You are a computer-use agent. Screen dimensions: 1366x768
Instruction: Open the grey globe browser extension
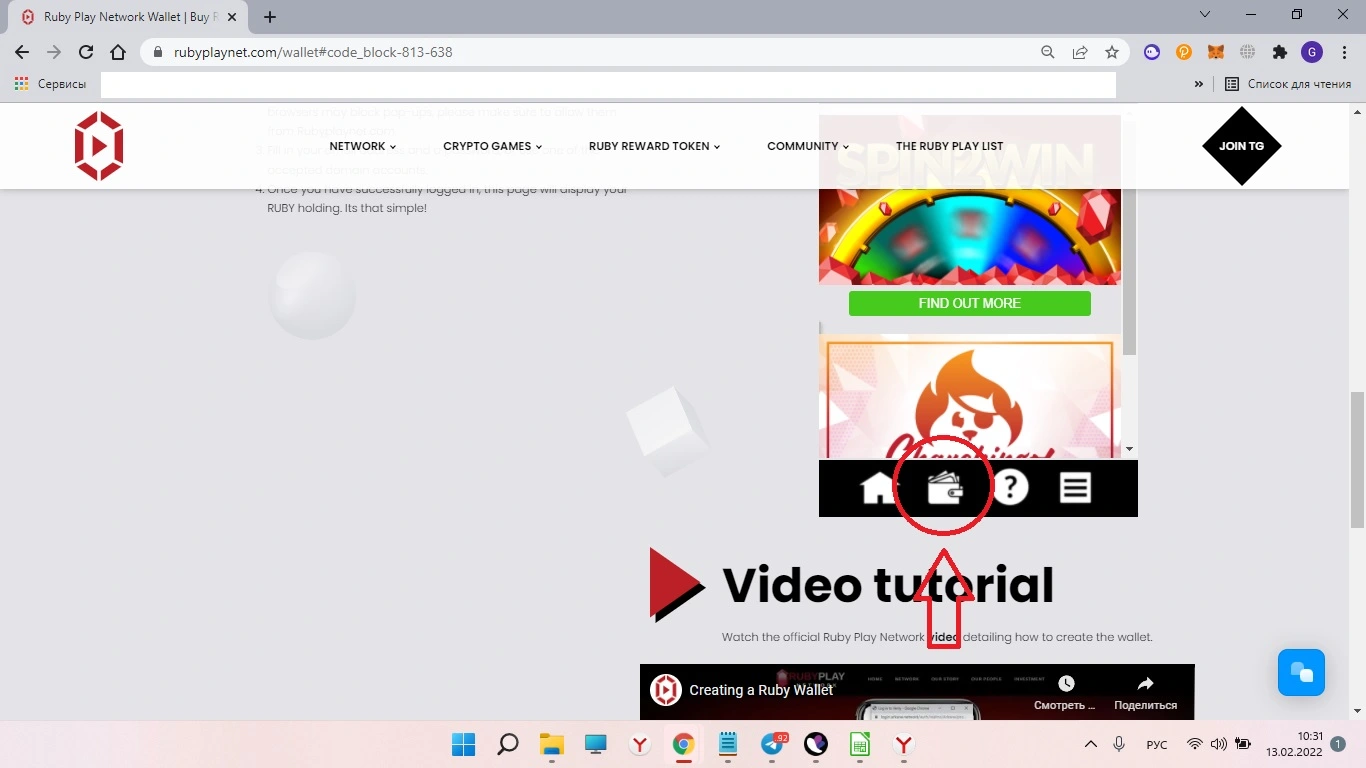click(x=1248, y=52)
